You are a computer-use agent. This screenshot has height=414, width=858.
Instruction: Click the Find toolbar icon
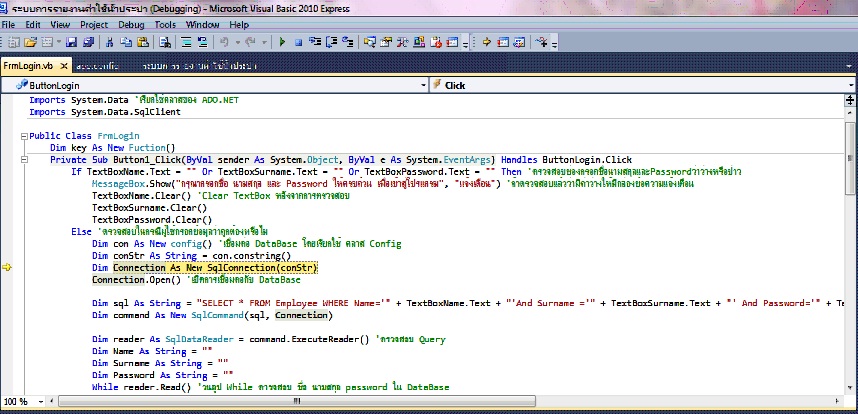coord(165,42)
